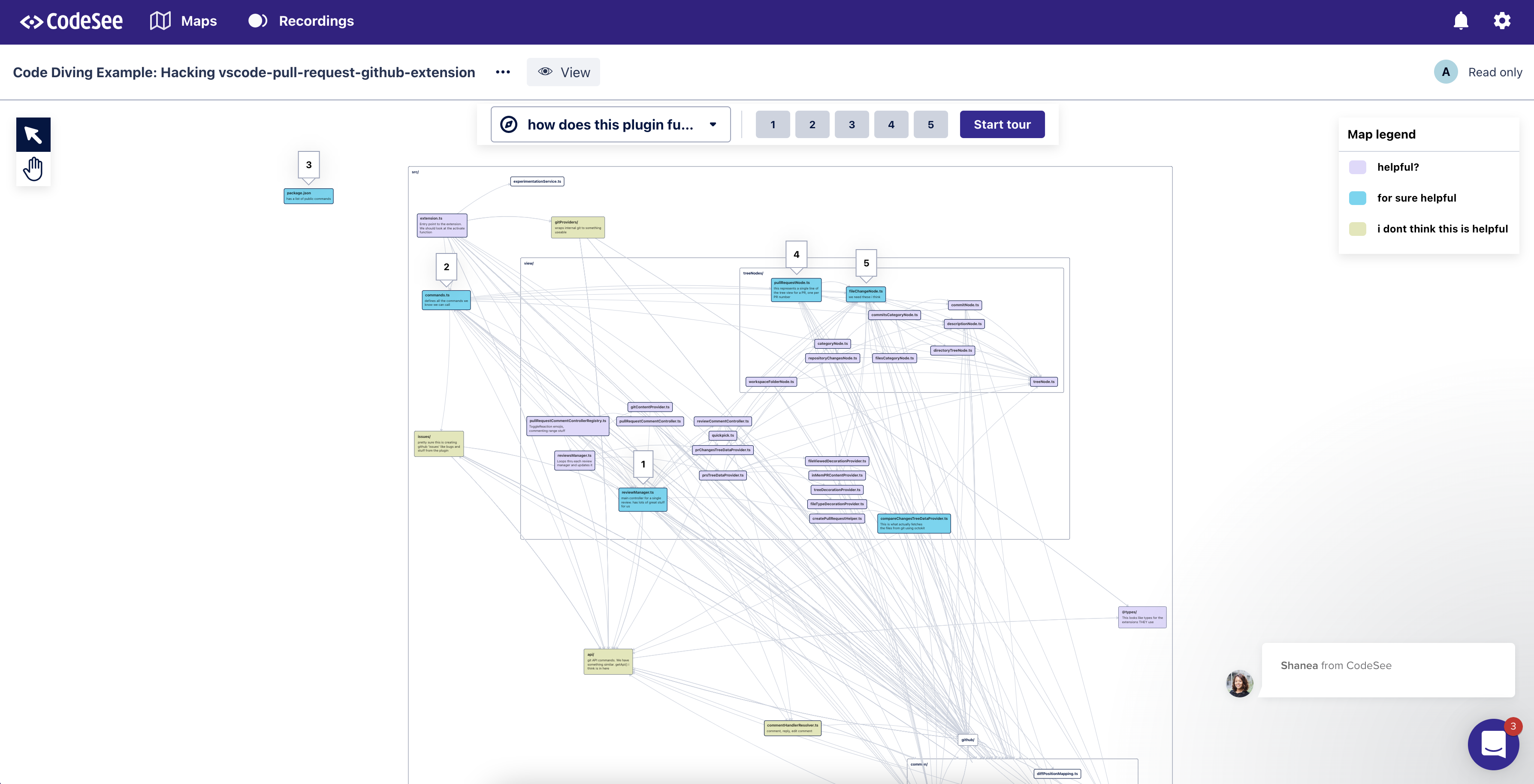Screen dimensions: 1534x784
Task: Jump to tour step 3 button
Action: [852, 124]
